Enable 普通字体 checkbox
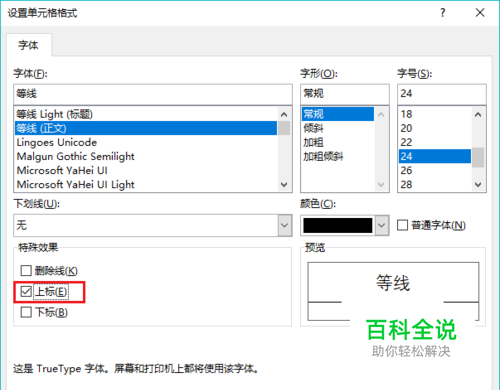This screenshot has height=390, width=500. [x=402, y=225]
